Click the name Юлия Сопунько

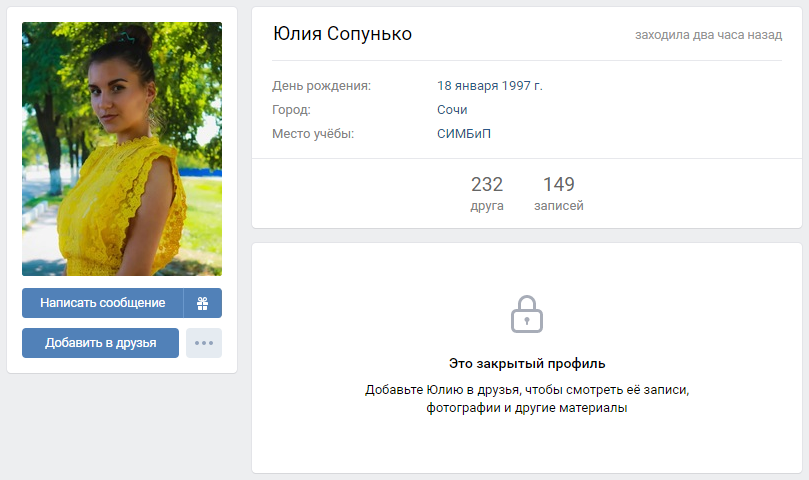click(x=343, y=34)
